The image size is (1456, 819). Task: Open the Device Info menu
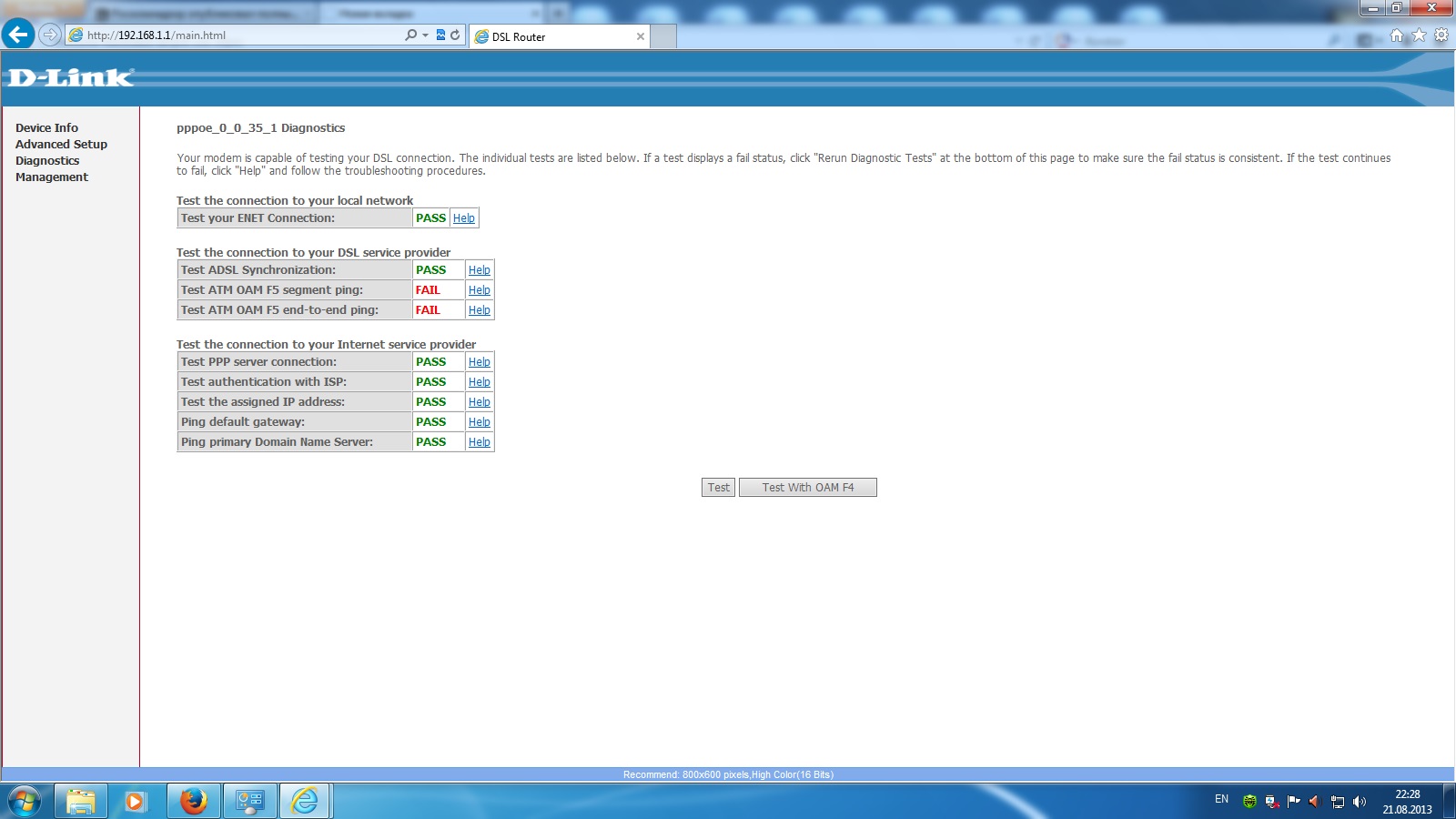(46, 128)
